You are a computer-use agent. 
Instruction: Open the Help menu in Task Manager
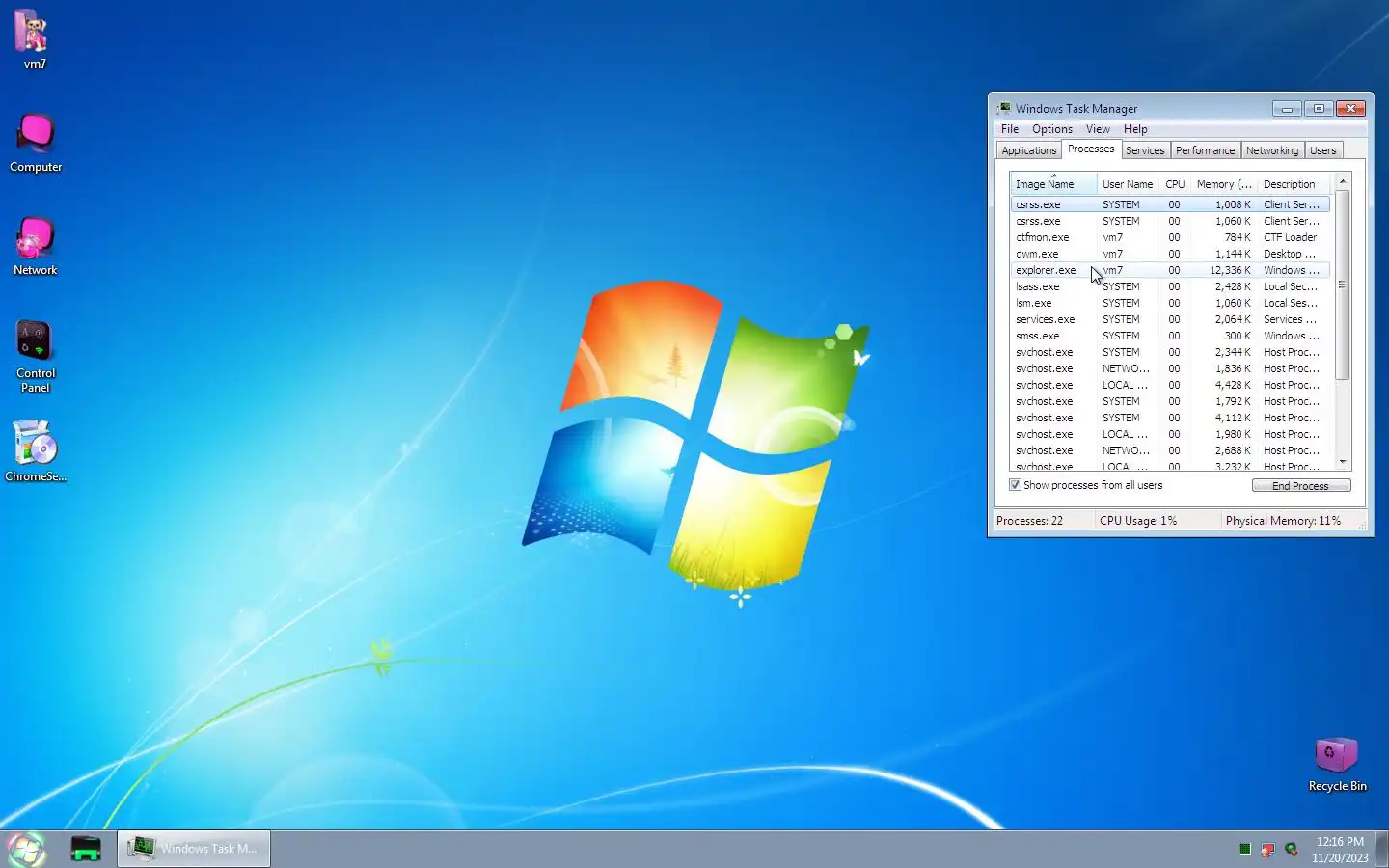(x=1135, y=129)
